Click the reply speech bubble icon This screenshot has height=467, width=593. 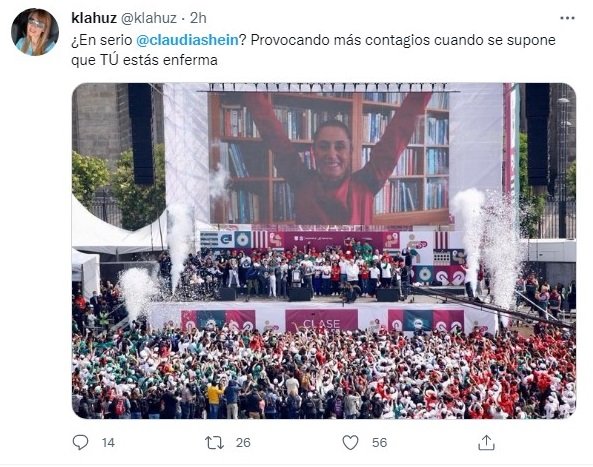(x=80, y=442)
